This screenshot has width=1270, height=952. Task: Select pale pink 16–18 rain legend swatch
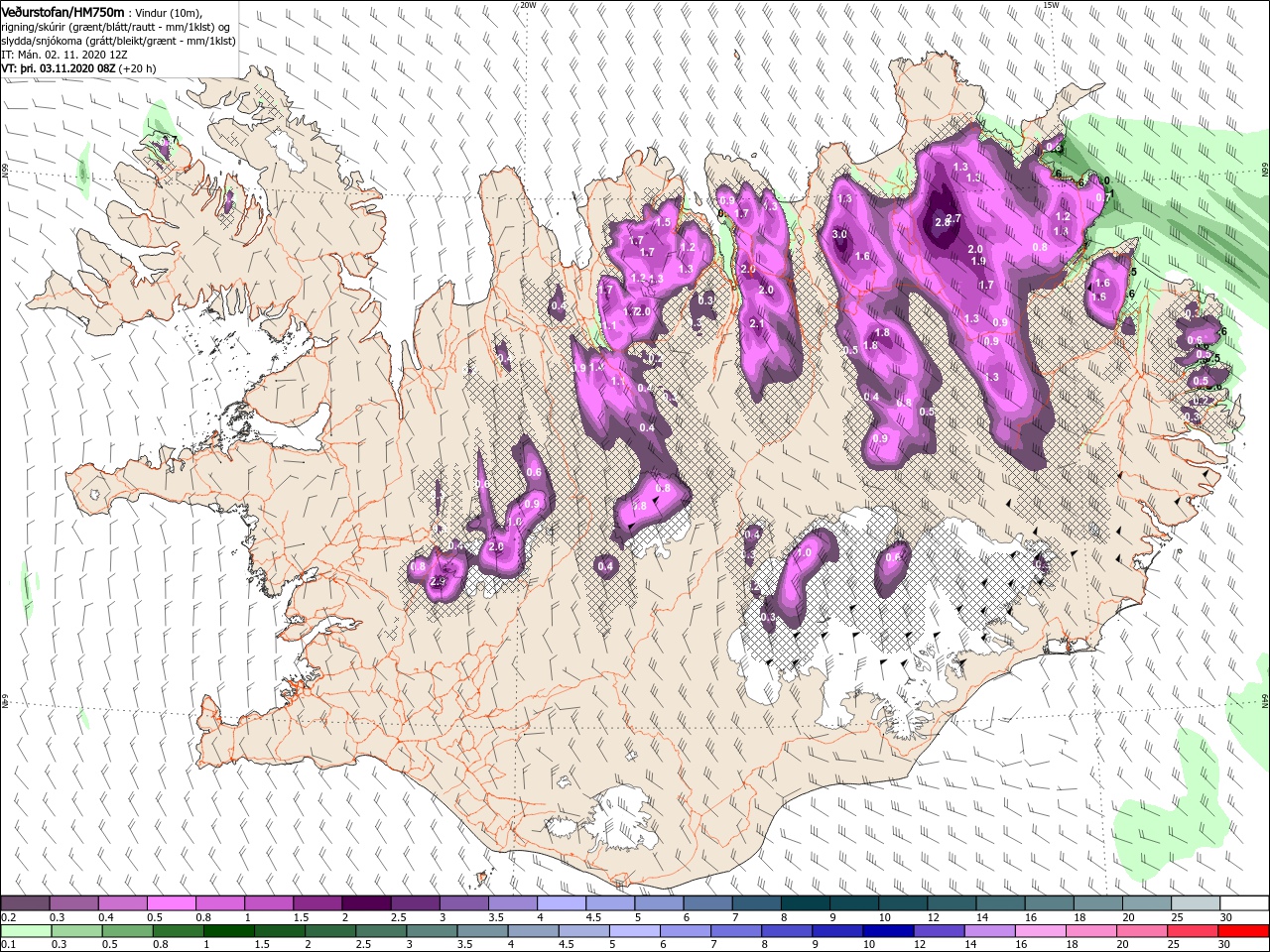pos(1041,931)
